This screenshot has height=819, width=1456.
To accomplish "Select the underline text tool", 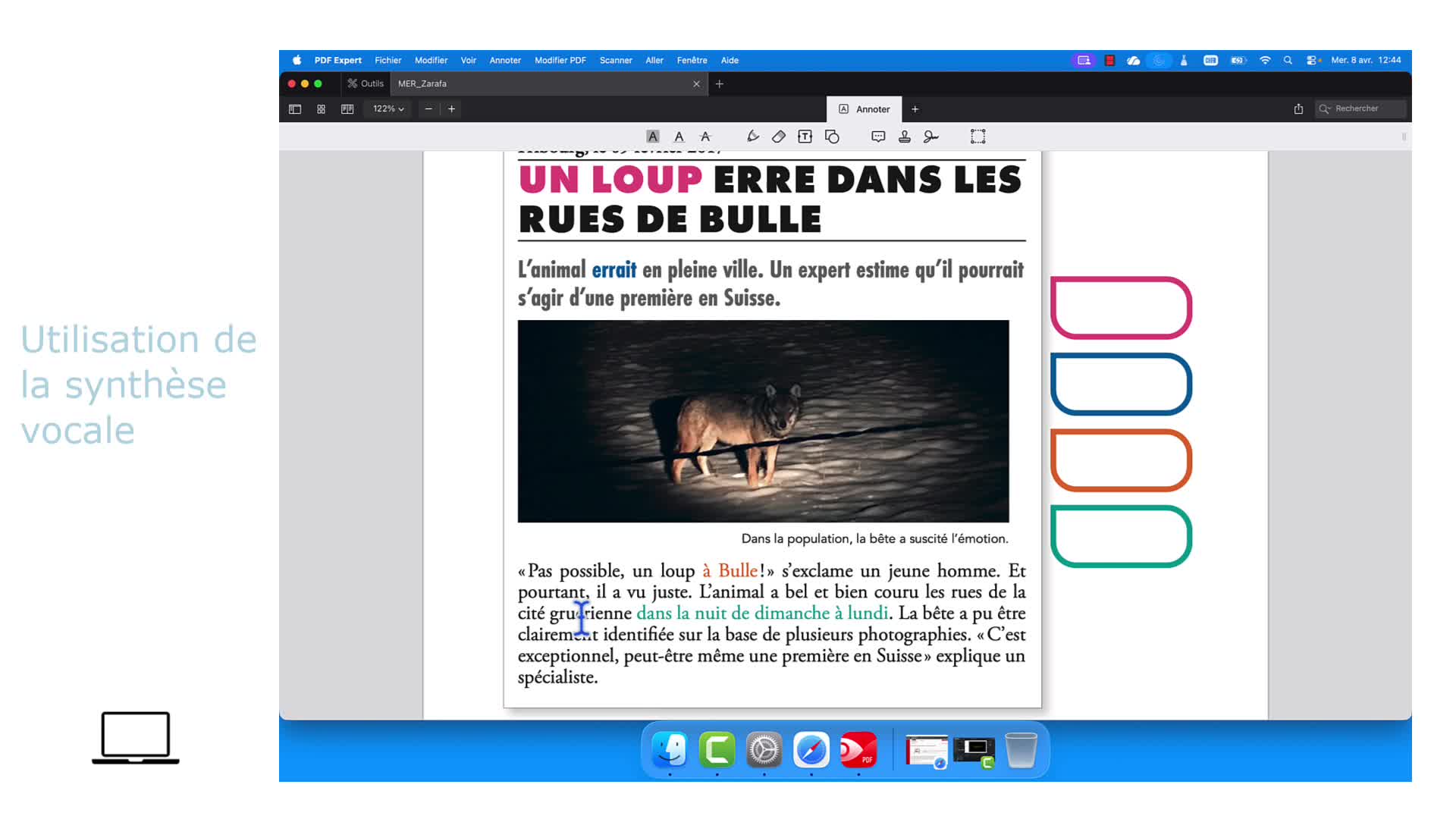I will [x=679, y=136].
